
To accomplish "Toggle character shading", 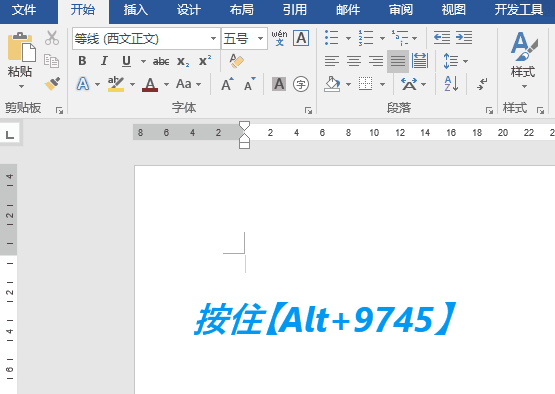I will pos(279,84).
